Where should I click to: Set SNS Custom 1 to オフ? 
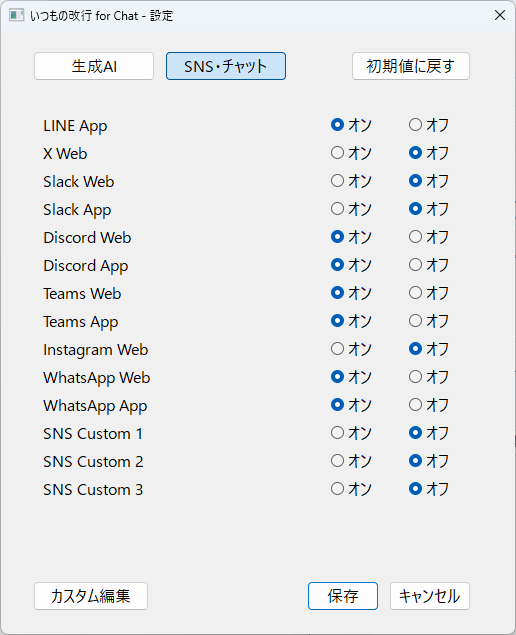pyautogui.click(x=429, y=433)
